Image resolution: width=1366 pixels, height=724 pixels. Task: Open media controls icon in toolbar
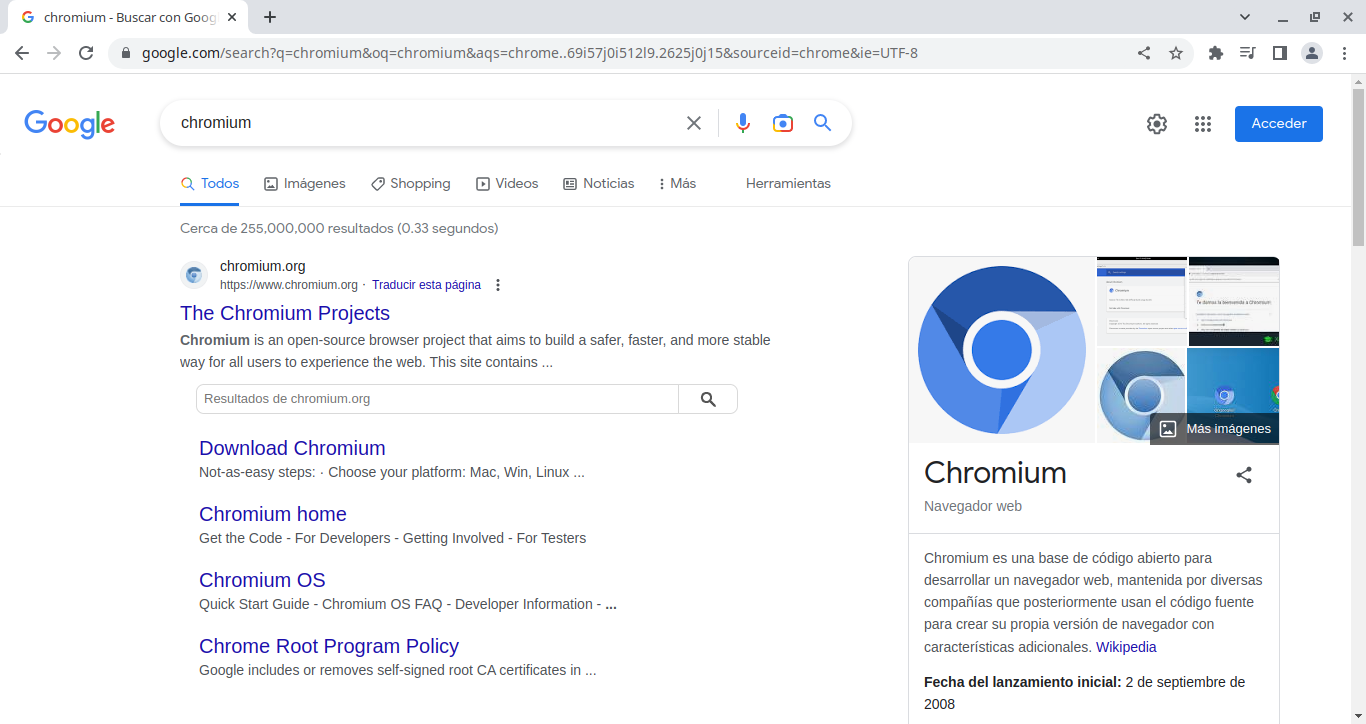click(x=1247, y=53)
